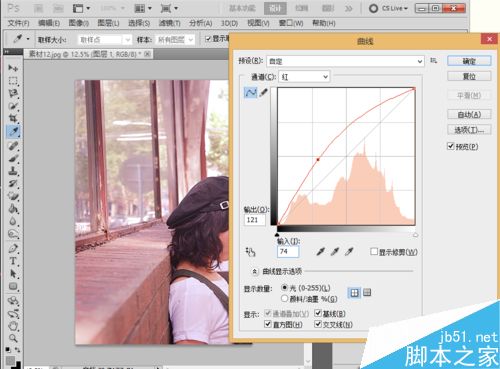
Task: Select the Crop tool
Action: click(13, 118)
